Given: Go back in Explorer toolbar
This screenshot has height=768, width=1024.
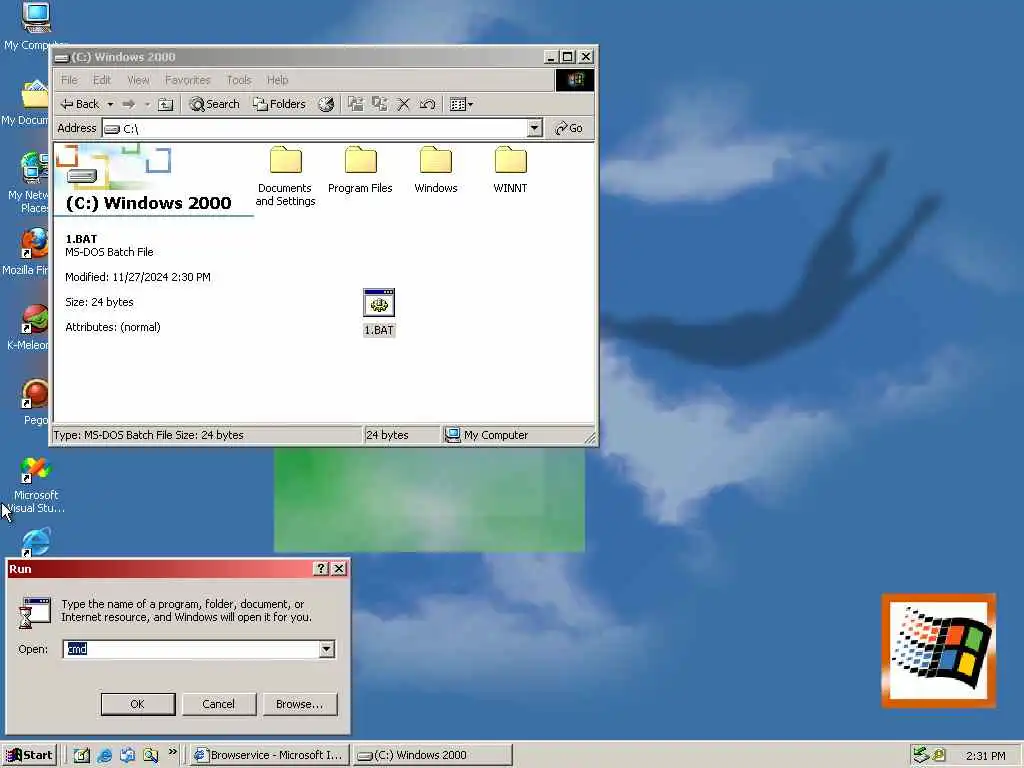Looking at the screenshot, I should (80, 104).
